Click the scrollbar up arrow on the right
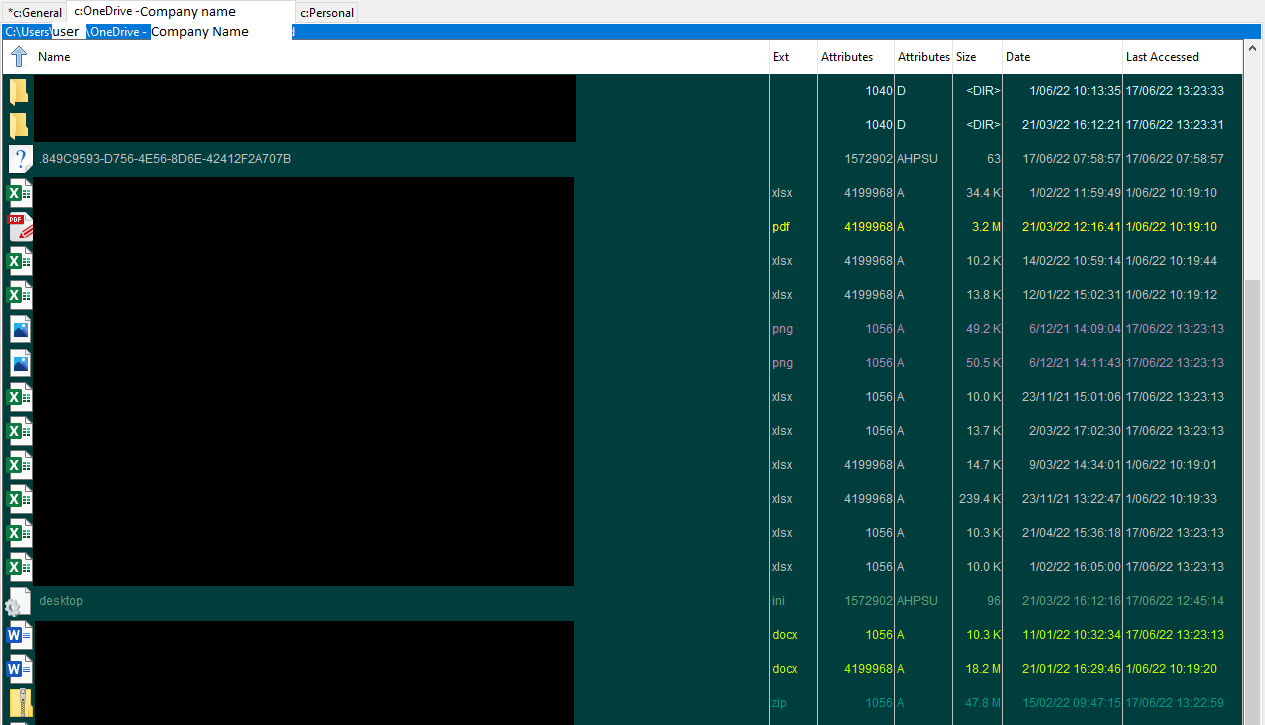This screenshot has width=1265, height=725. [x=1253, y=46]
